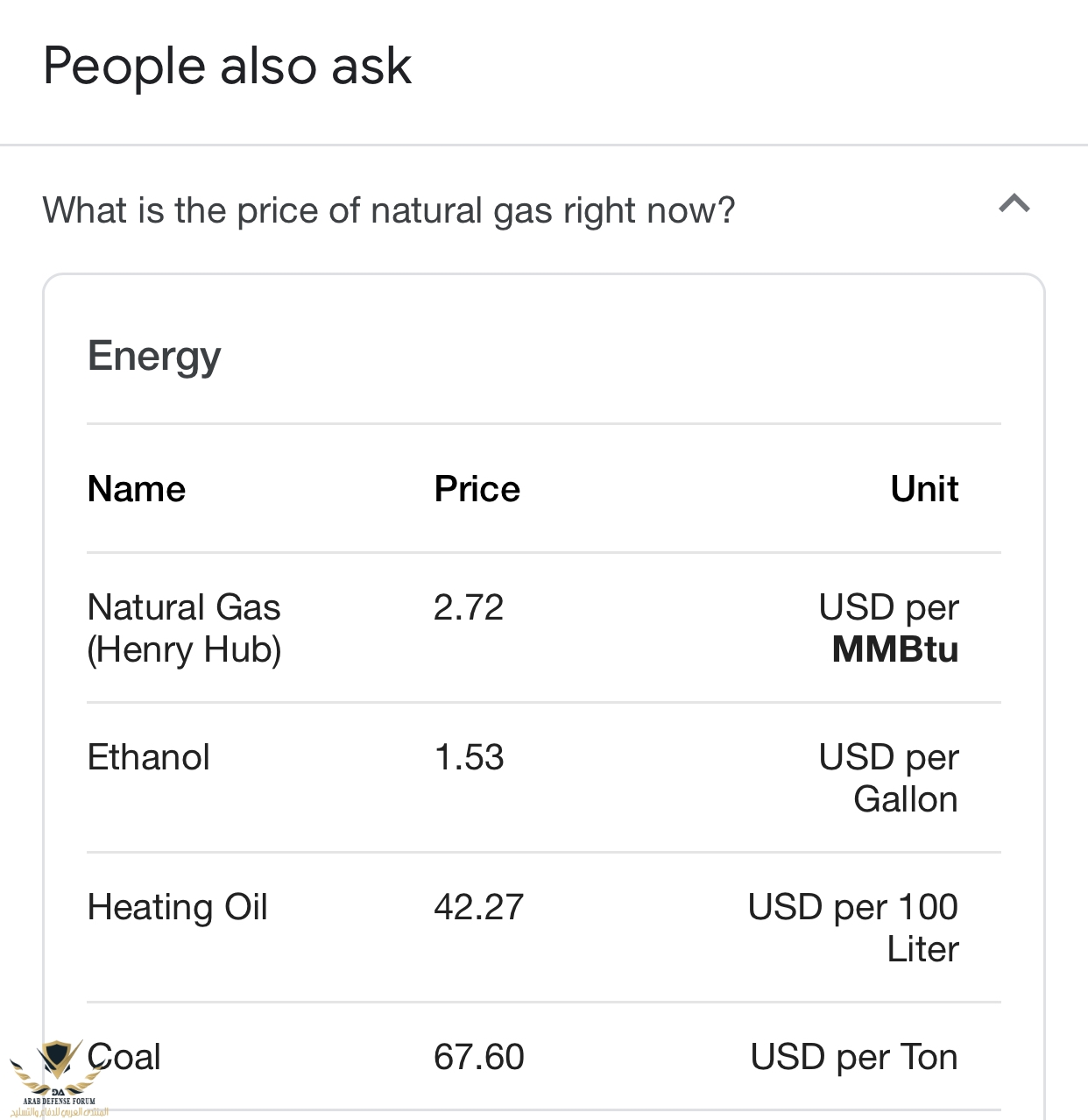The image size is (1088, 1120).
Task: Click the Energy table title
Action: tap(154, 356)
